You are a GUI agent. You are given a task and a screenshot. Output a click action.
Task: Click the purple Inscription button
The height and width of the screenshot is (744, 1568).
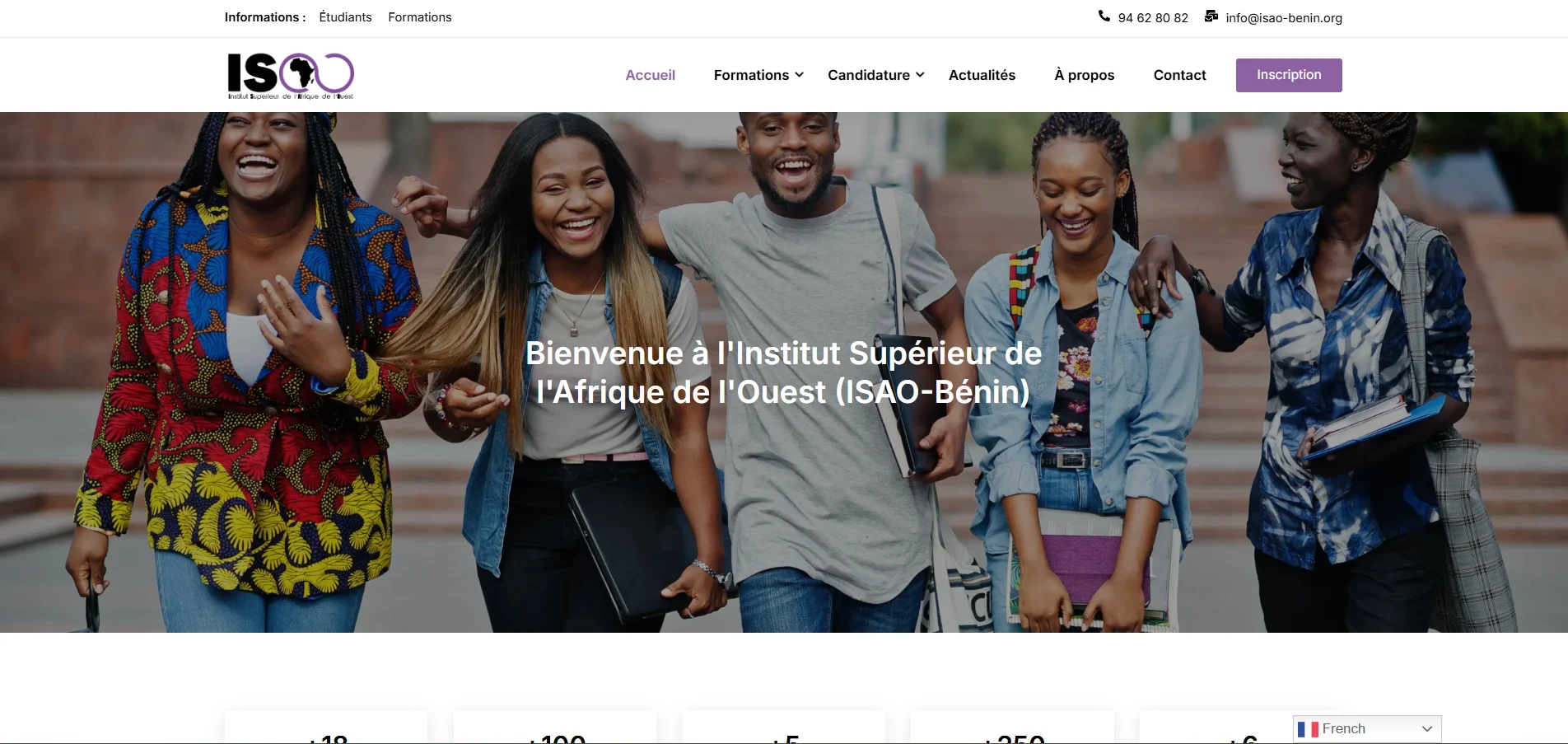(x=1289, y=75)
